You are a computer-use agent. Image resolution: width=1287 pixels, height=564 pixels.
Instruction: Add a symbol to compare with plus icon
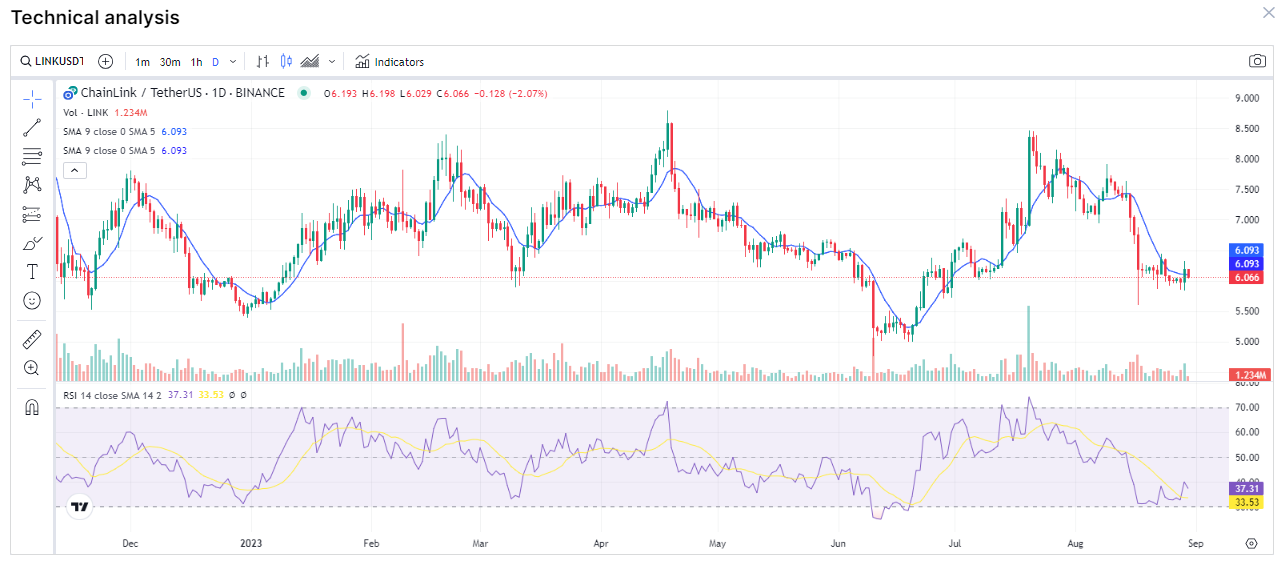click(x=105, y=61)
